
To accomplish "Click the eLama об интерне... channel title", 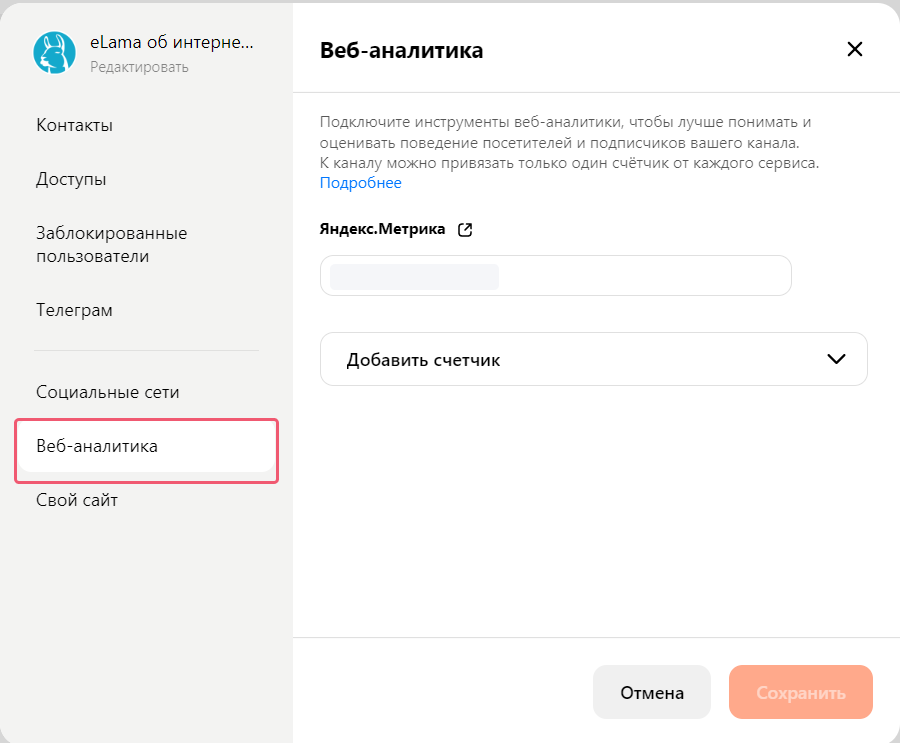I will (172, 43).
